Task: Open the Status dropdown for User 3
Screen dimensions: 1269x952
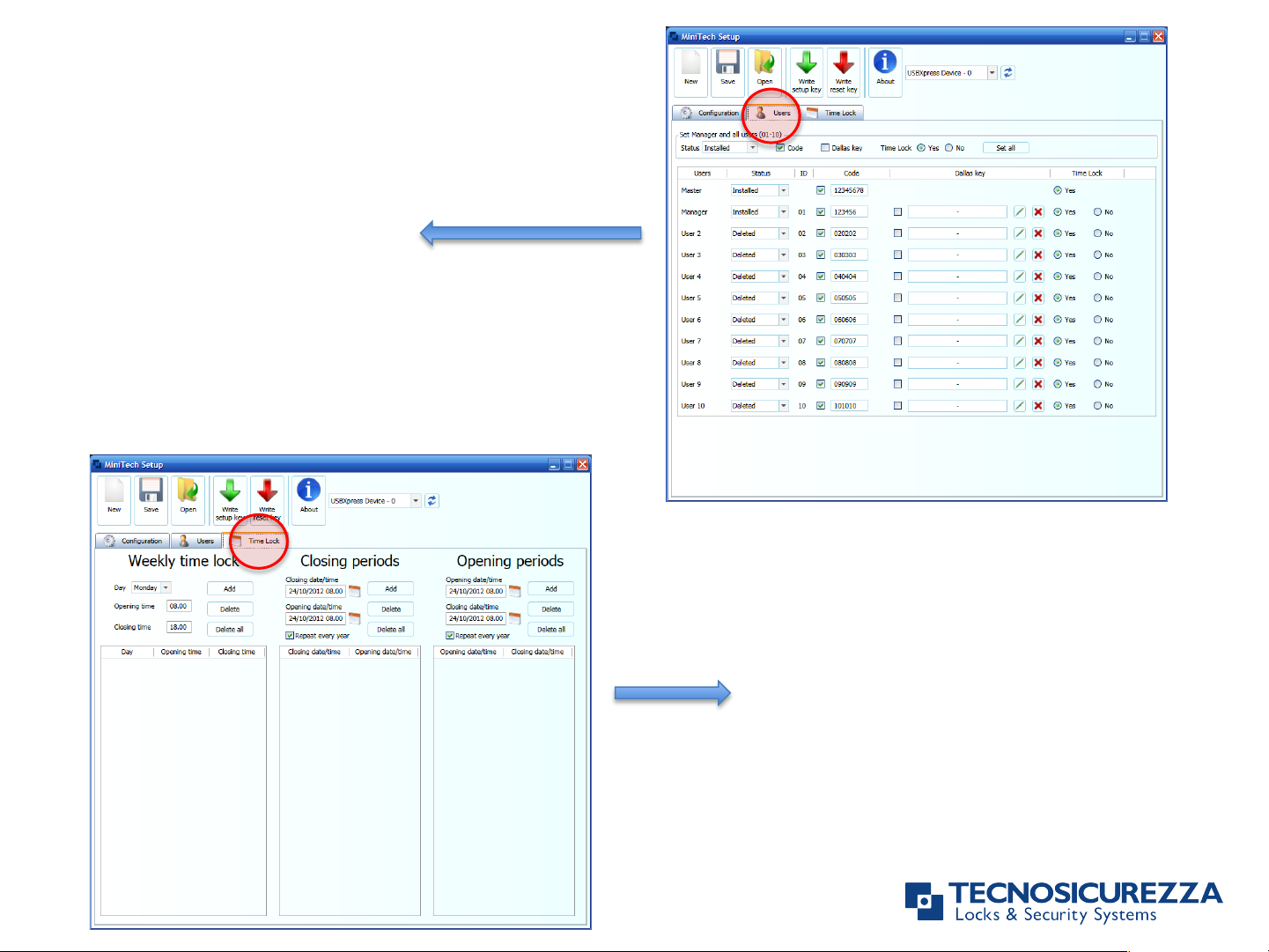Action: (x=783, y=255)
